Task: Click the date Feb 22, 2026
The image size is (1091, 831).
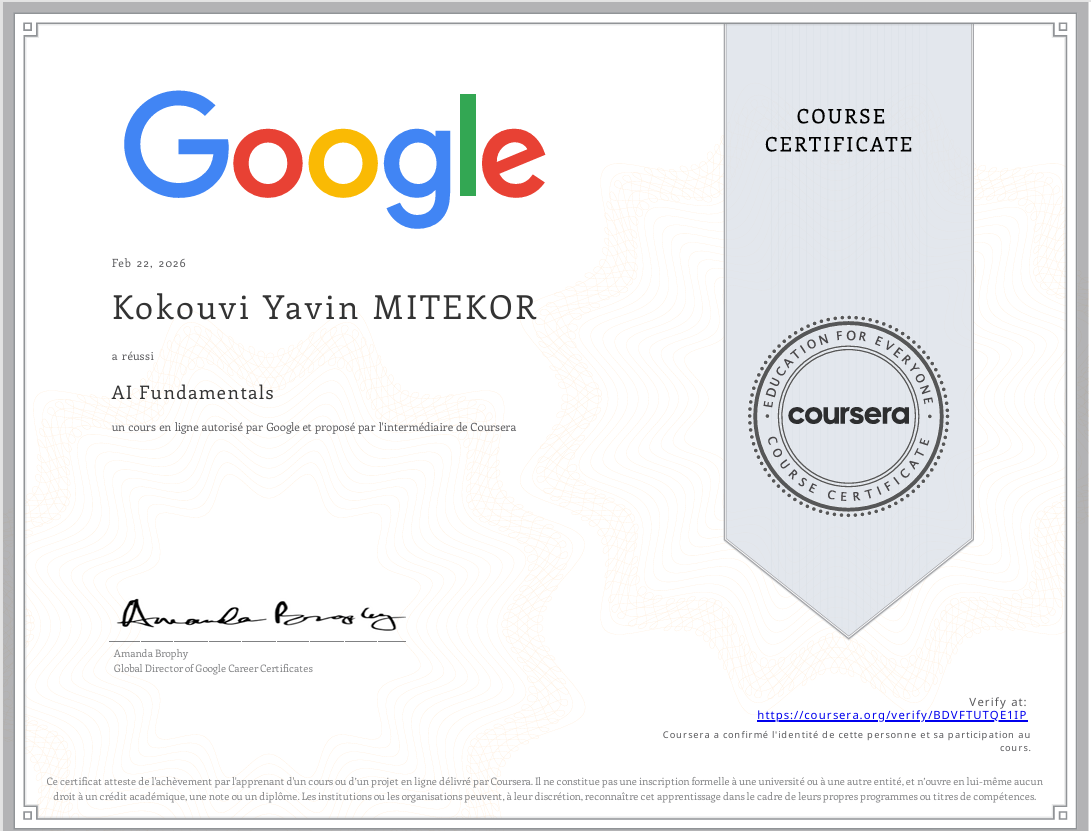Action: coord(149,264)
